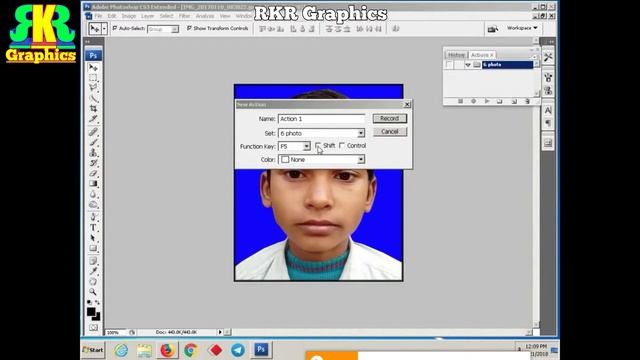This screenshot has width=640, height=360.
Task: Open Telegram from the taskbar
Action: point(238,350)
